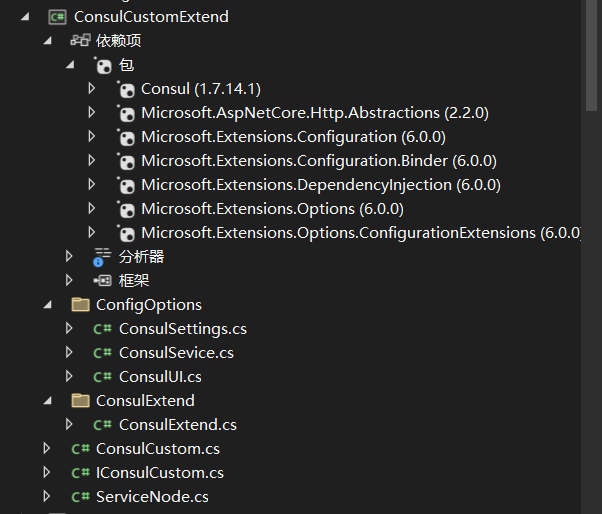Expand the ServiceNode.cs file node
Image resolution: width=602 pixels, height=514 pixels.
pyautogui.click(x=47, y=496)
